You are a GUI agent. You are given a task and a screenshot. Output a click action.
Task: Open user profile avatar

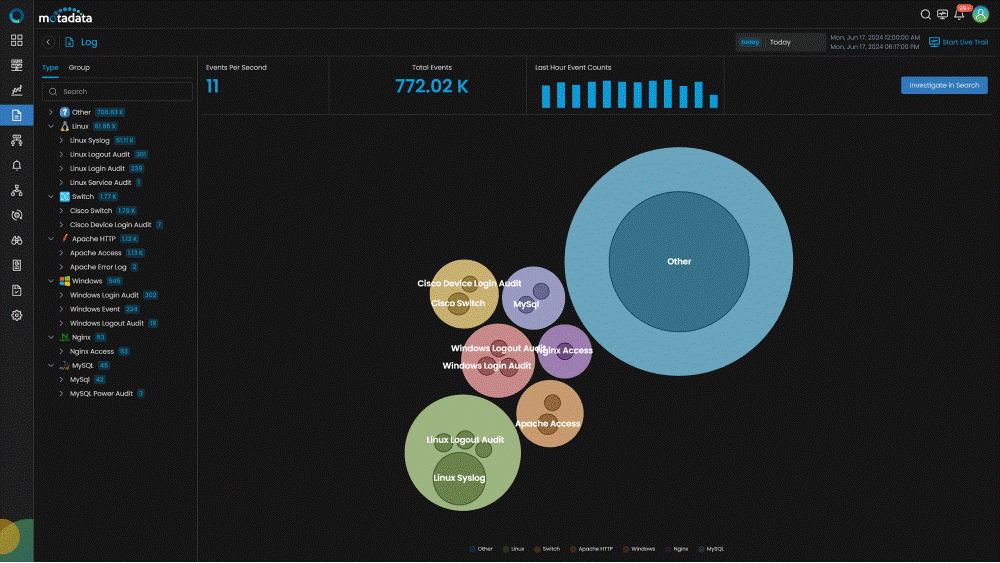coord(981,14)
